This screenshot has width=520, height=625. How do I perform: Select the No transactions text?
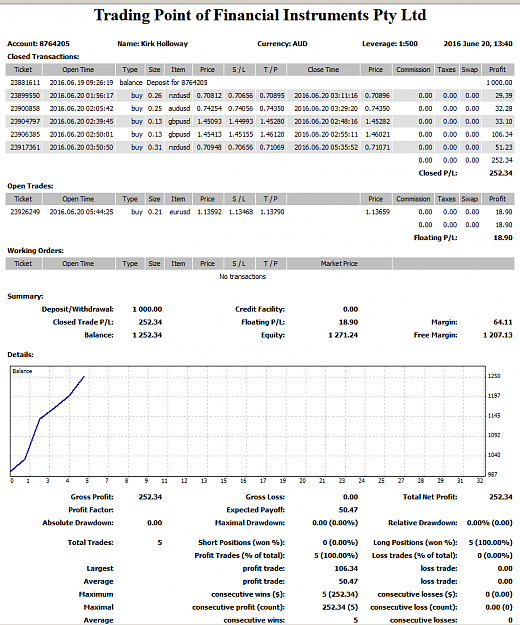[242, 277]
